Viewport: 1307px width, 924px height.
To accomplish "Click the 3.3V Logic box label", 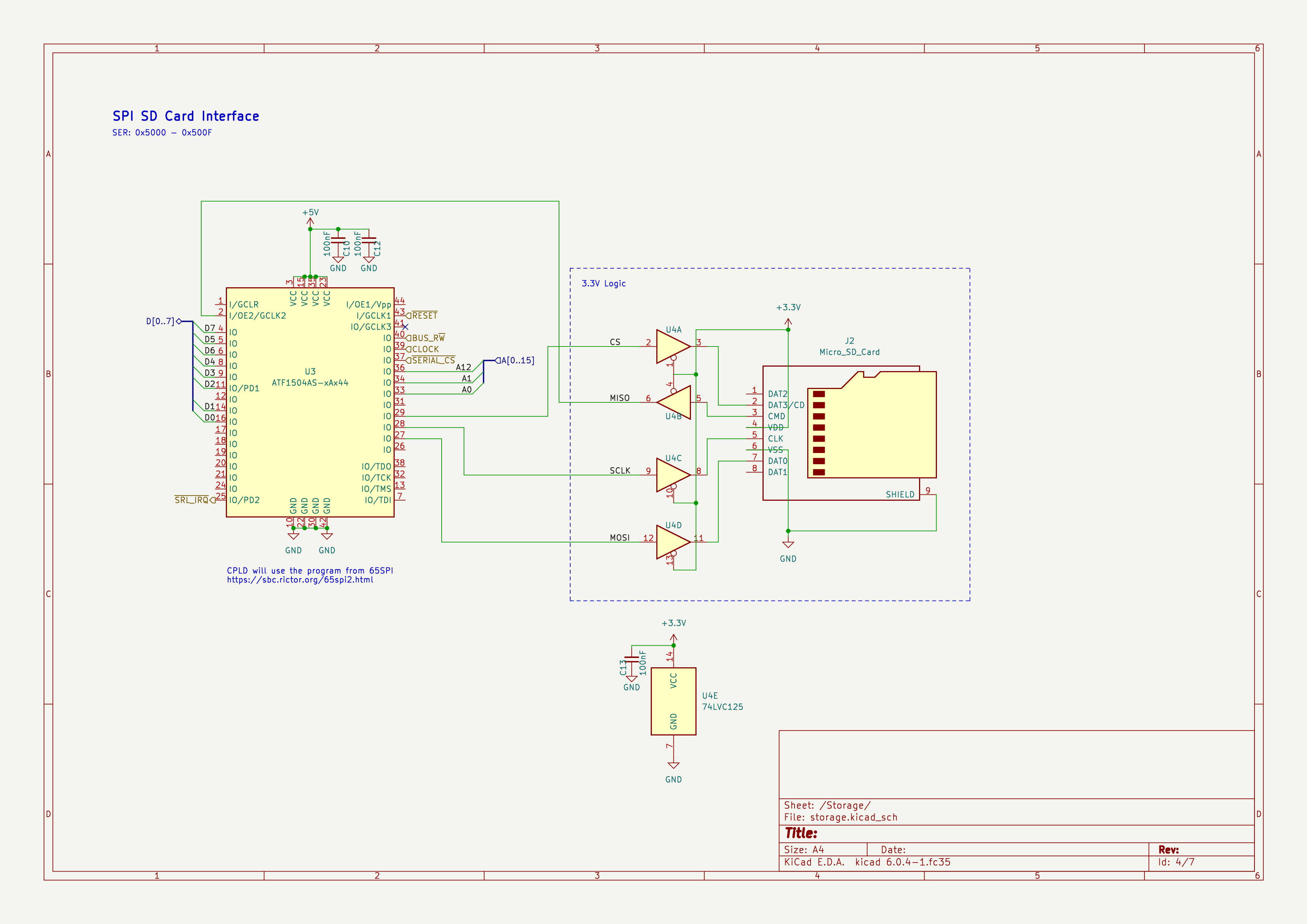I will (x=603, y=283).
